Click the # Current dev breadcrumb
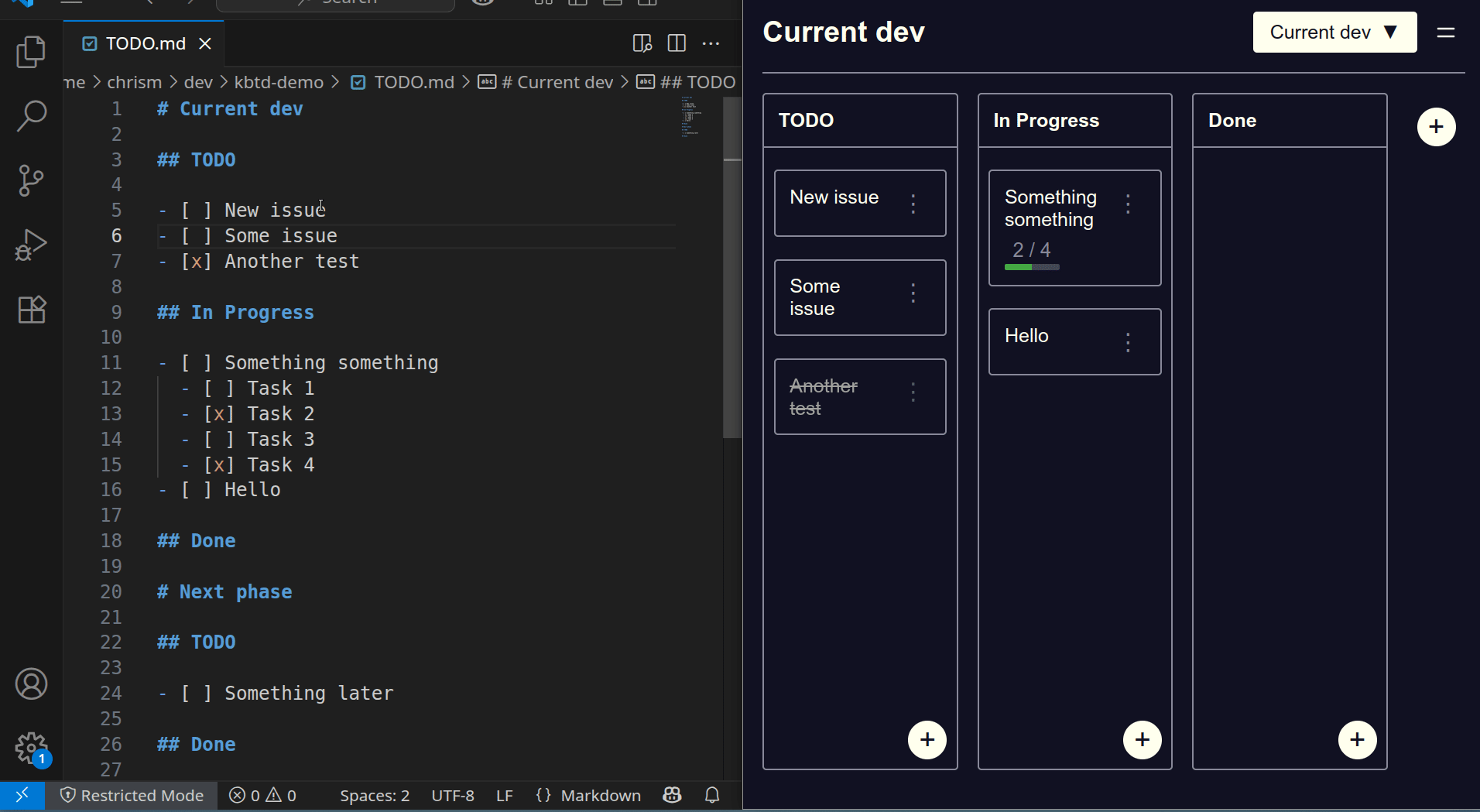Image resolution: width=1480 pixels, height=812 pixels. coord(546,82)
